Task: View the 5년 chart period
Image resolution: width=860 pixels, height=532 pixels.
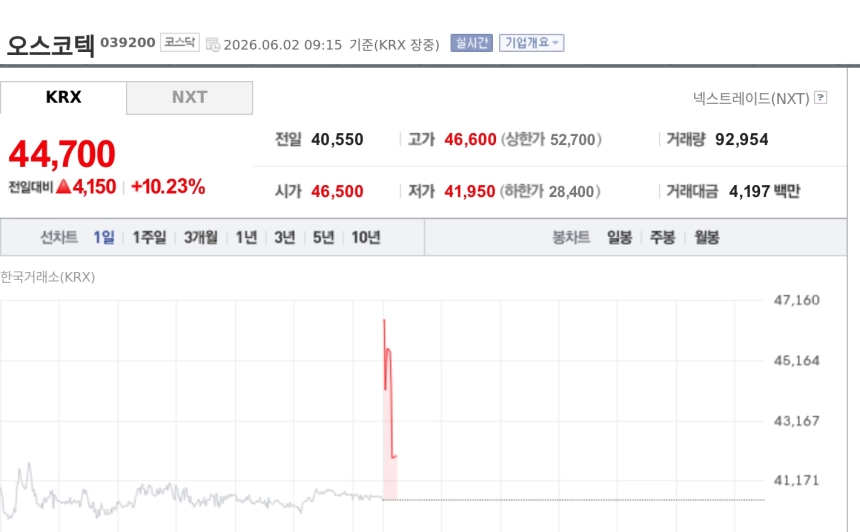Action: point(324,237)
